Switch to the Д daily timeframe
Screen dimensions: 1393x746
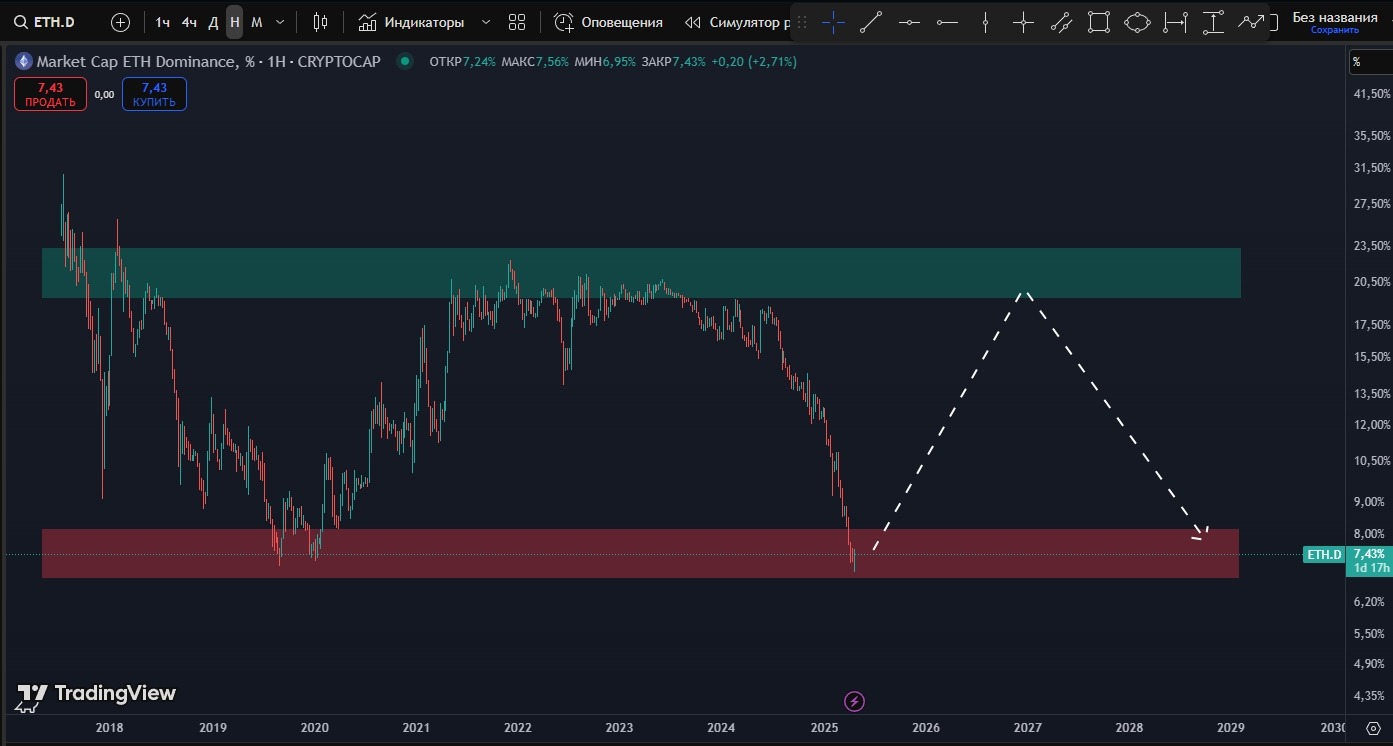(x=213, y=22)
